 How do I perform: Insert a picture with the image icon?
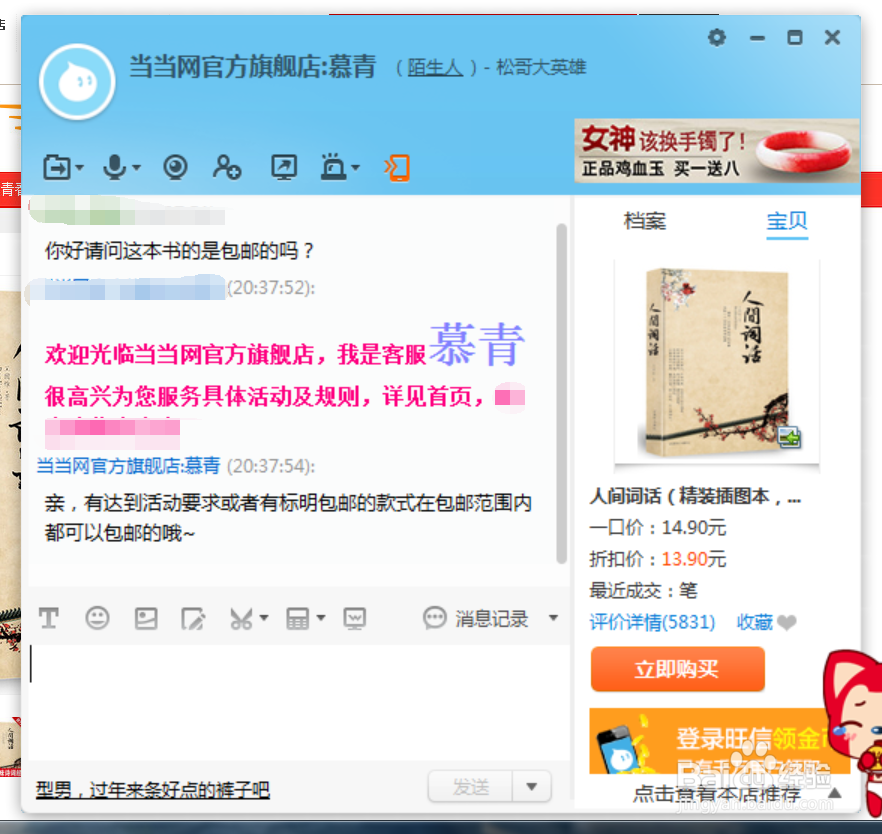146,618
